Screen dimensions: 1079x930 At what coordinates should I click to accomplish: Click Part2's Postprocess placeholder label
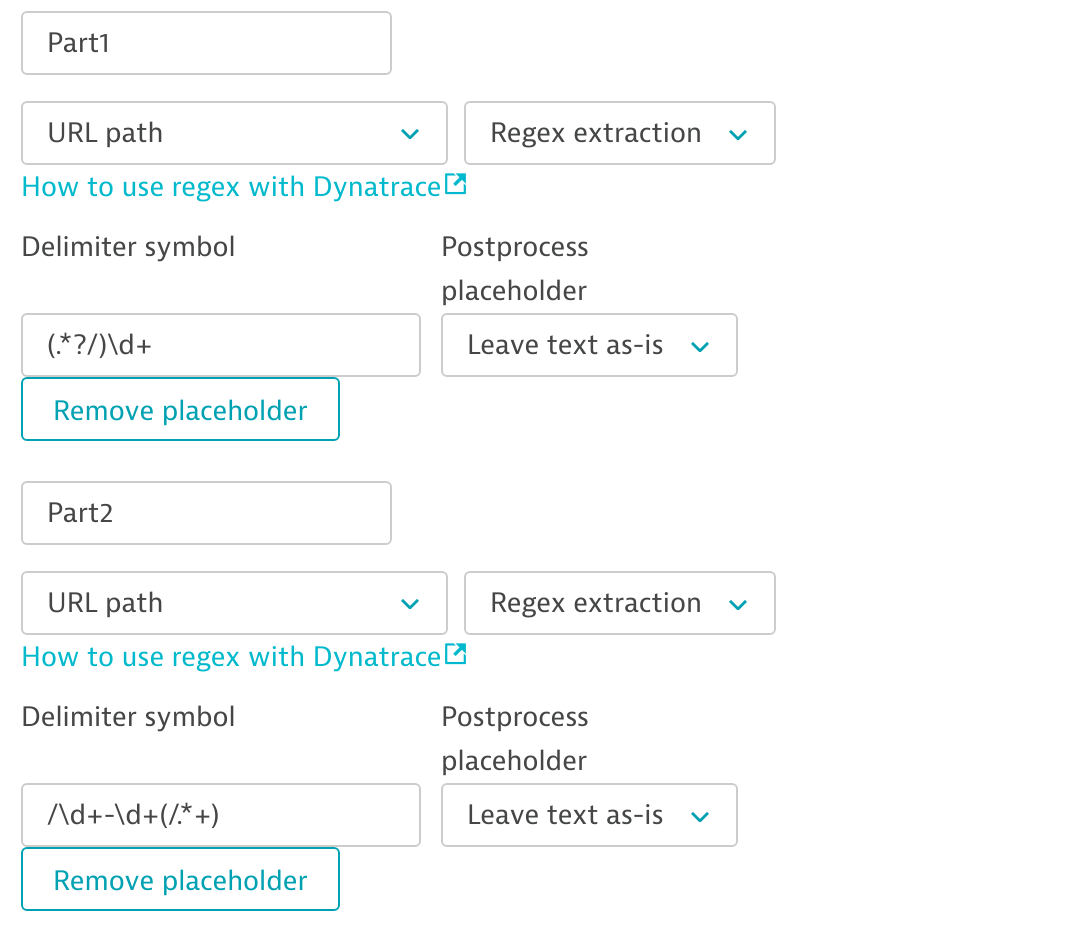point(515,739)
